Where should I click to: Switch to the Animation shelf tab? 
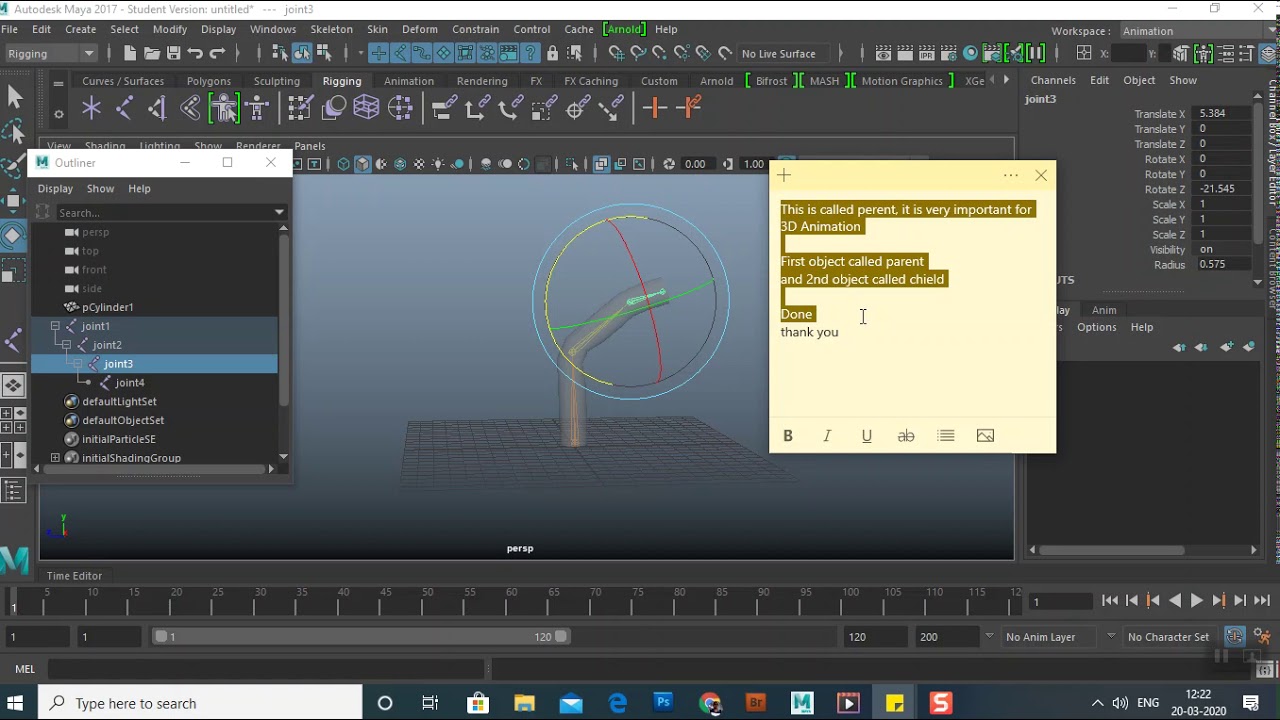[409, 81]
